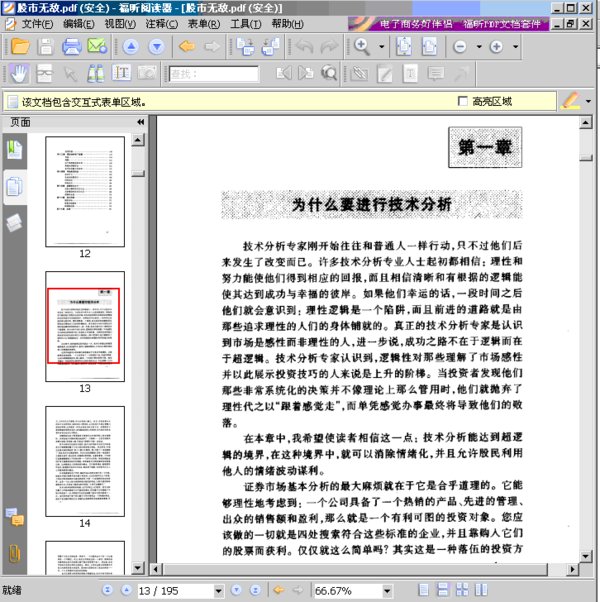This screenshot has height=602, width=600.
Task: Click the toolbar zoom out minus icon
Action: (x=460, y=47)
